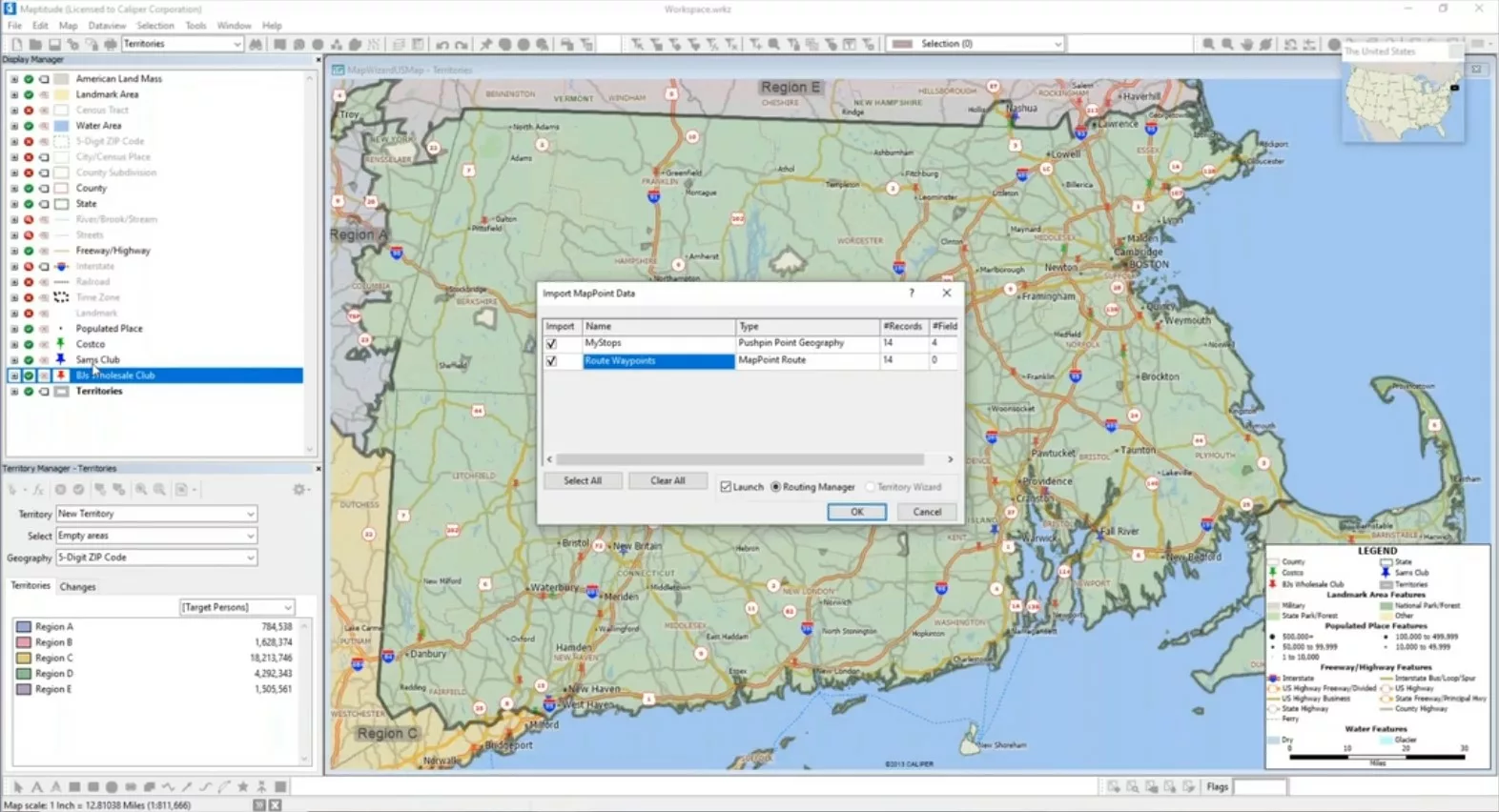Viewport: 1499px width, 812px height.
Task: Select the Route Waypoints row name
Action: [x=658, y=361]
